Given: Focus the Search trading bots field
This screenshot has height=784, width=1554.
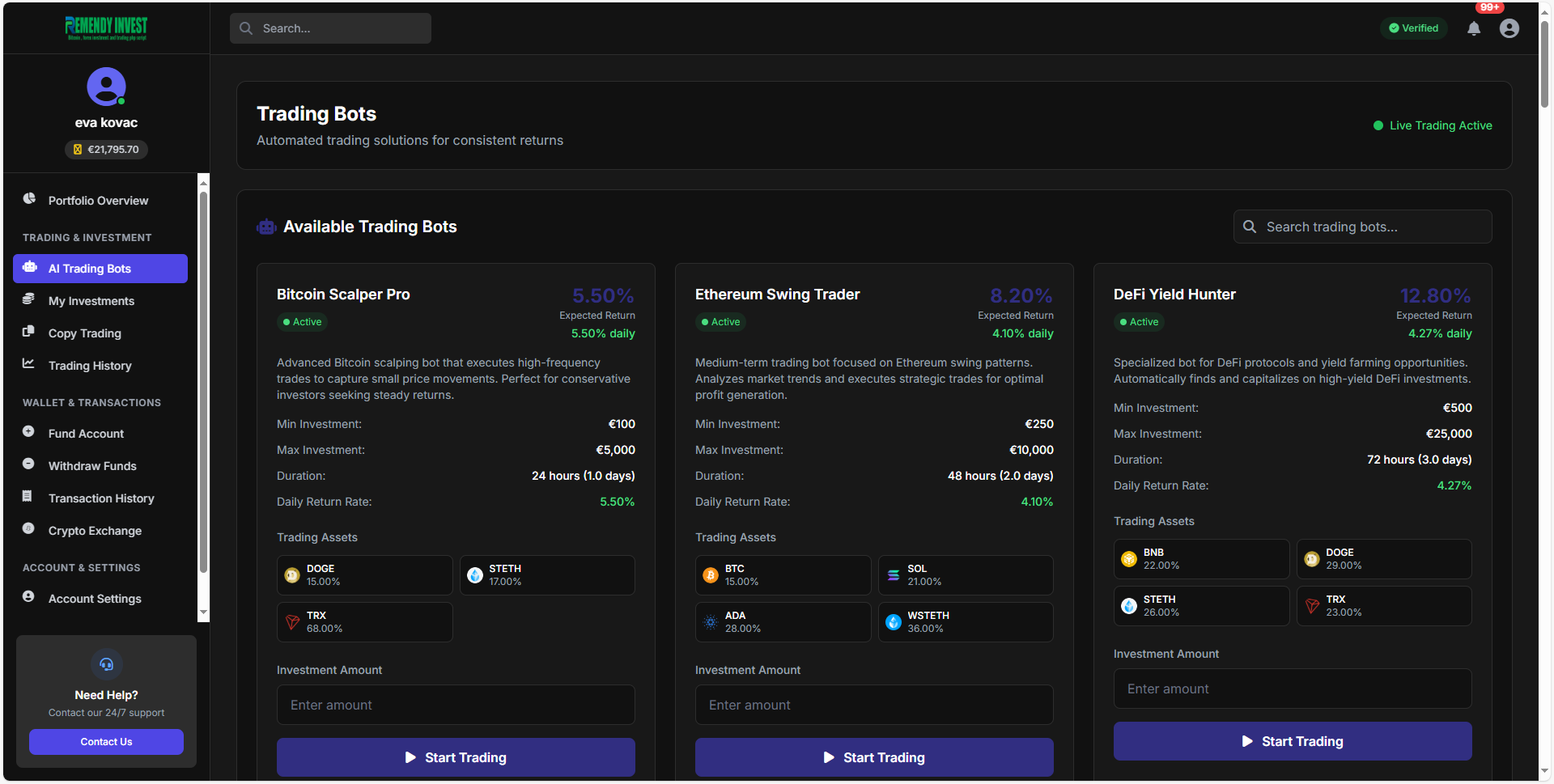Looking at the screenshot, I should 1362,227.
